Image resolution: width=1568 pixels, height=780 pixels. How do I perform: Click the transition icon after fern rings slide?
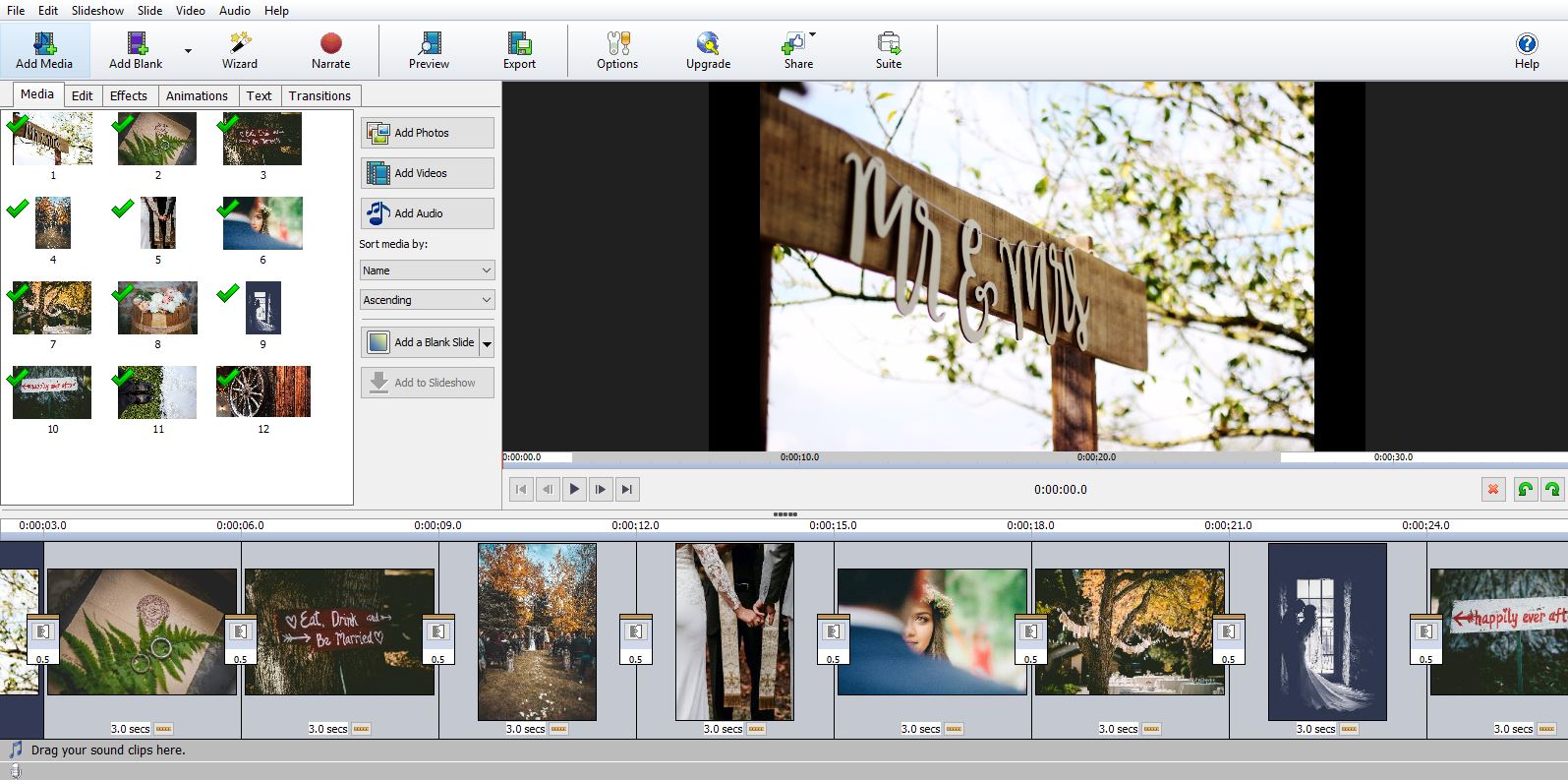click(x=241, y=631)
